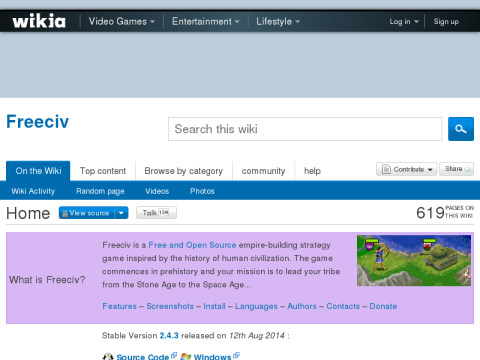The height and width of the screenshot is (360, 480).
Task: Click into the Search this wiki field
Action: tap(305, 129)
